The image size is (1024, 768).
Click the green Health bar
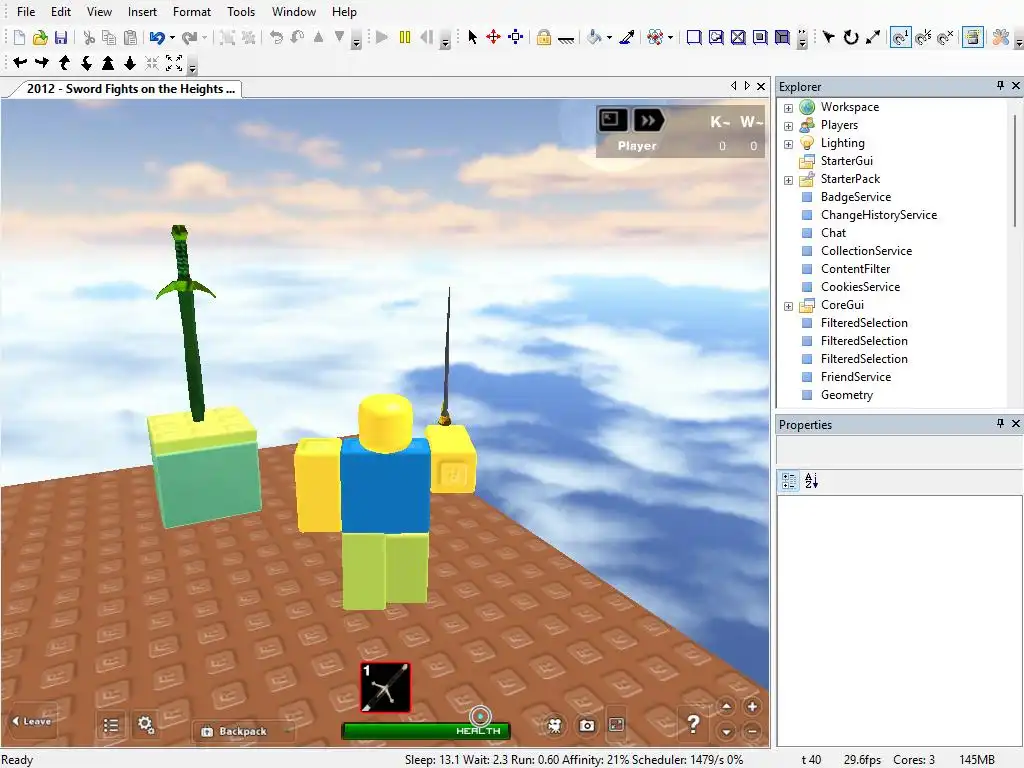tap(426, 731)
